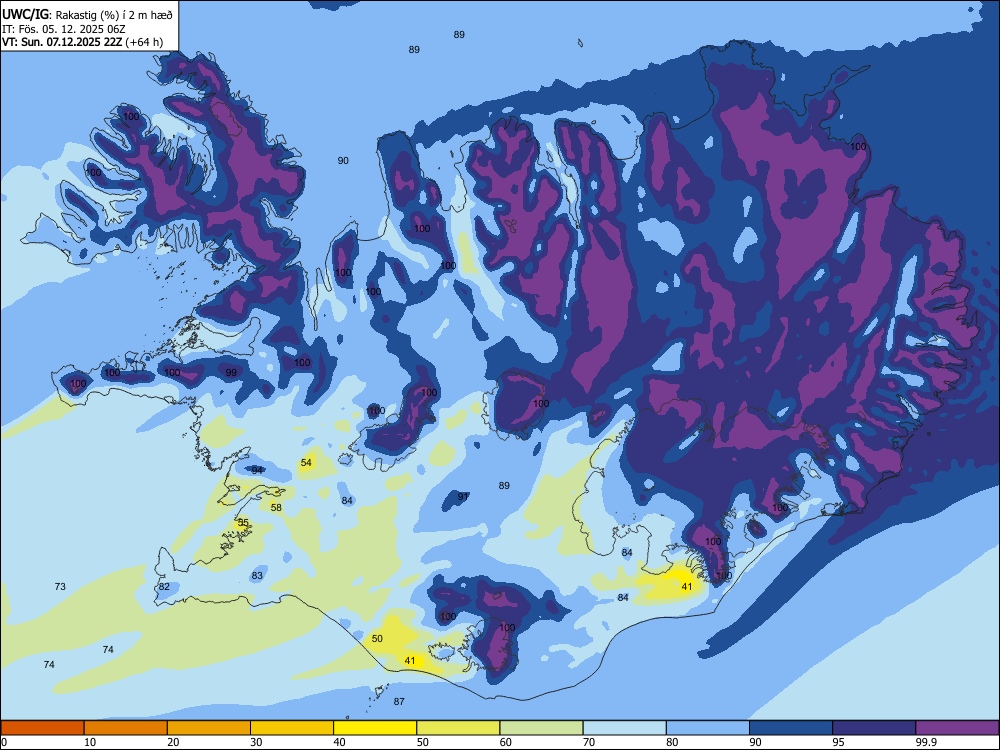This screenshot has width=1000, height=750.
Task: Select the pale yellow 50–60 legend swatch
Action: click(459, 728)
